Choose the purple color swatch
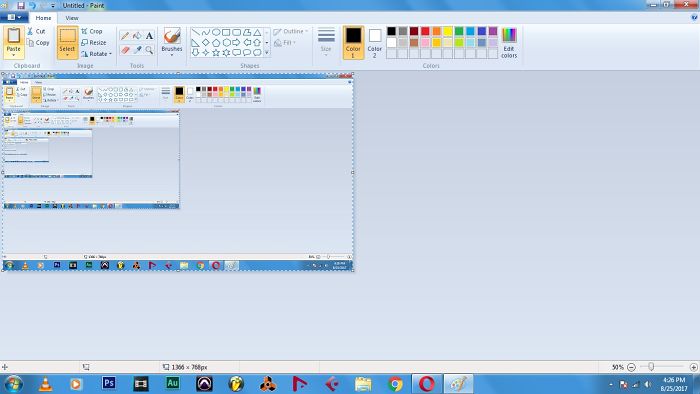This screenshot has height=394, width=700. click(493, 31)
